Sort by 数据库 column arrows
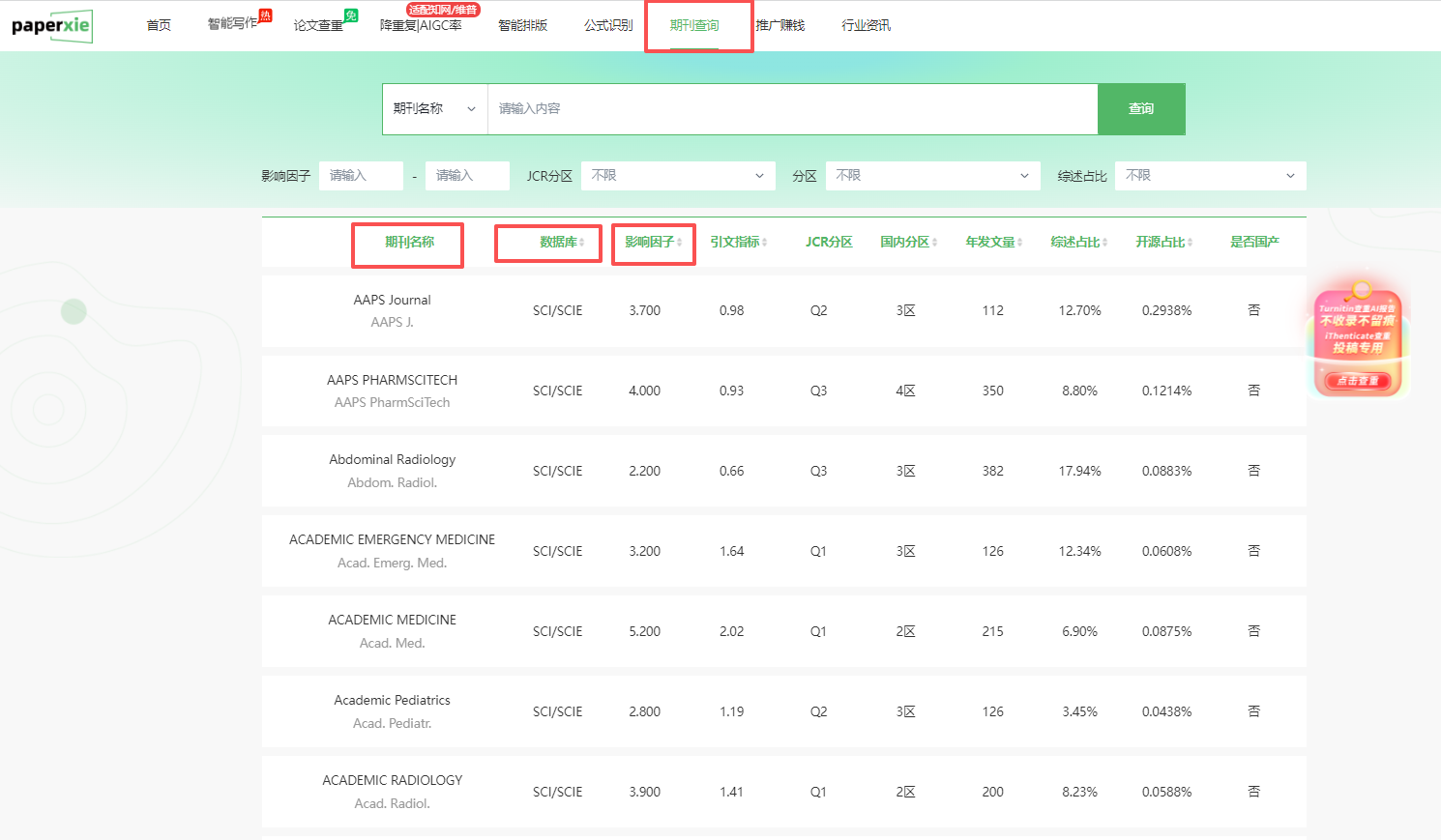 [x=582, y=243]
